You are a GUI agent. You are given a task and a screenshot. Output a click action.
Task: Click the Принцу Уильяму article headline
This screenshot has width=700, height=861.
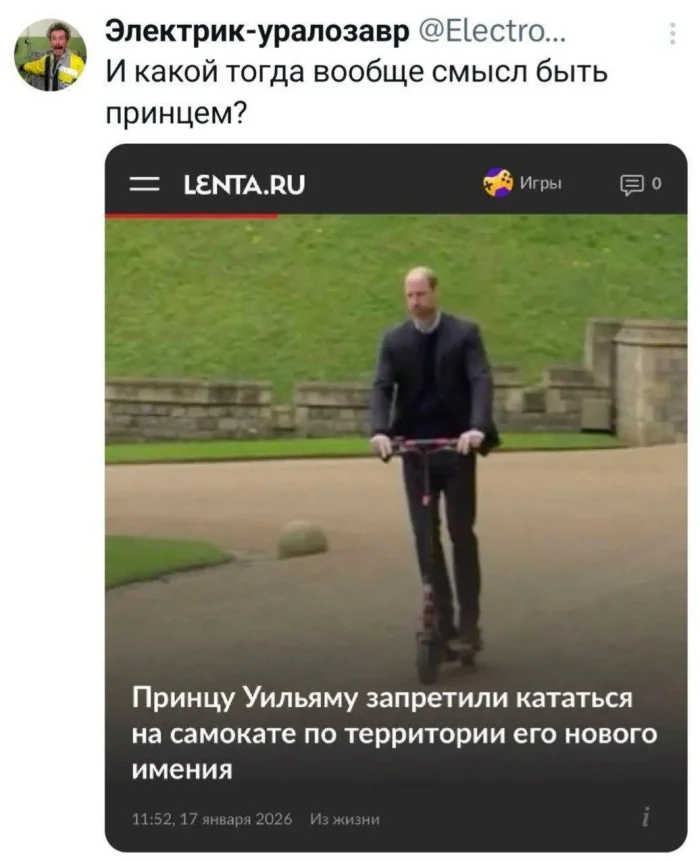point(394,734)
